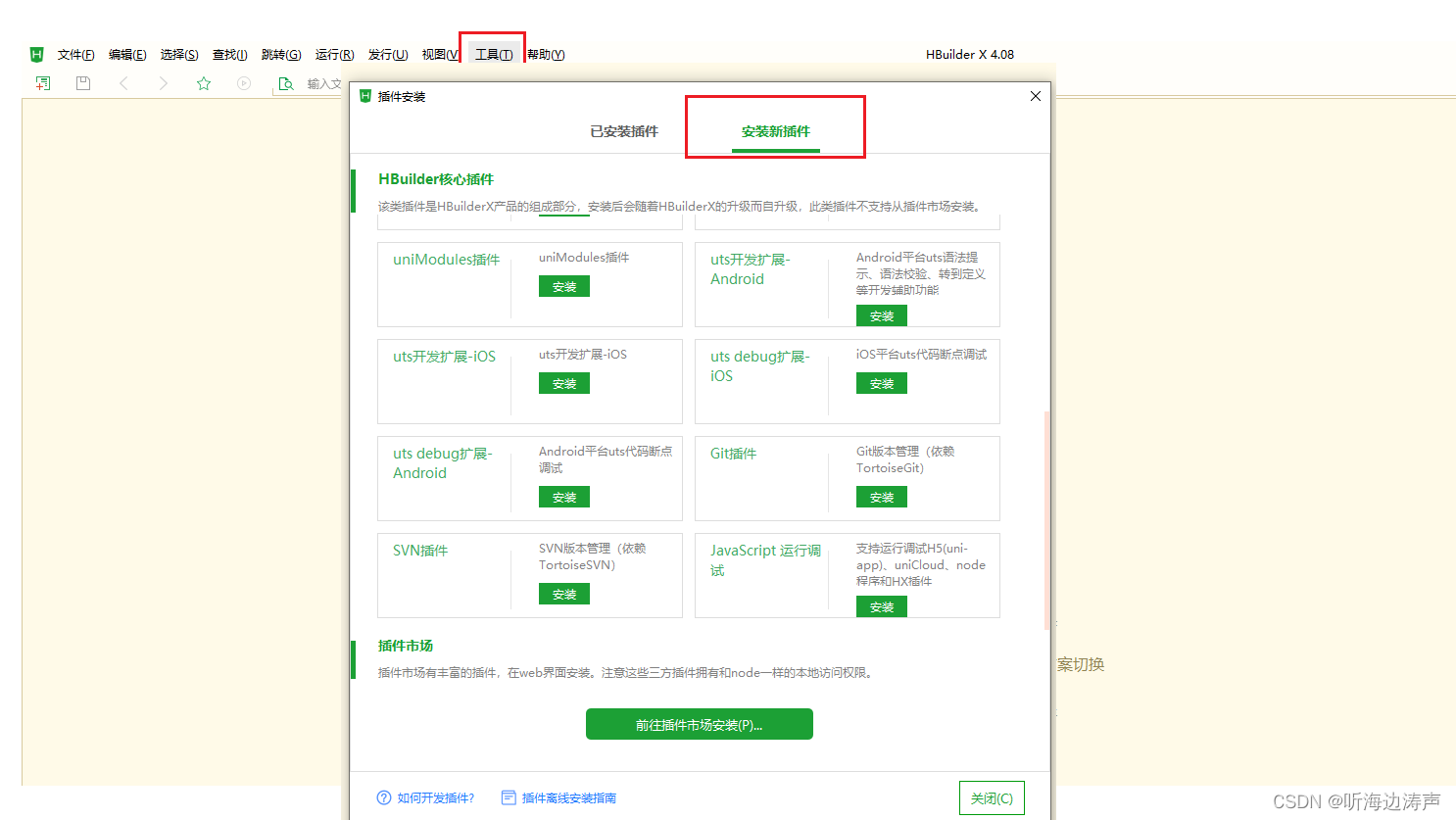The width and height of the screenshot is (1456, 820).
Task: Click the Git版本管理 description text
Action: point(905,459)
